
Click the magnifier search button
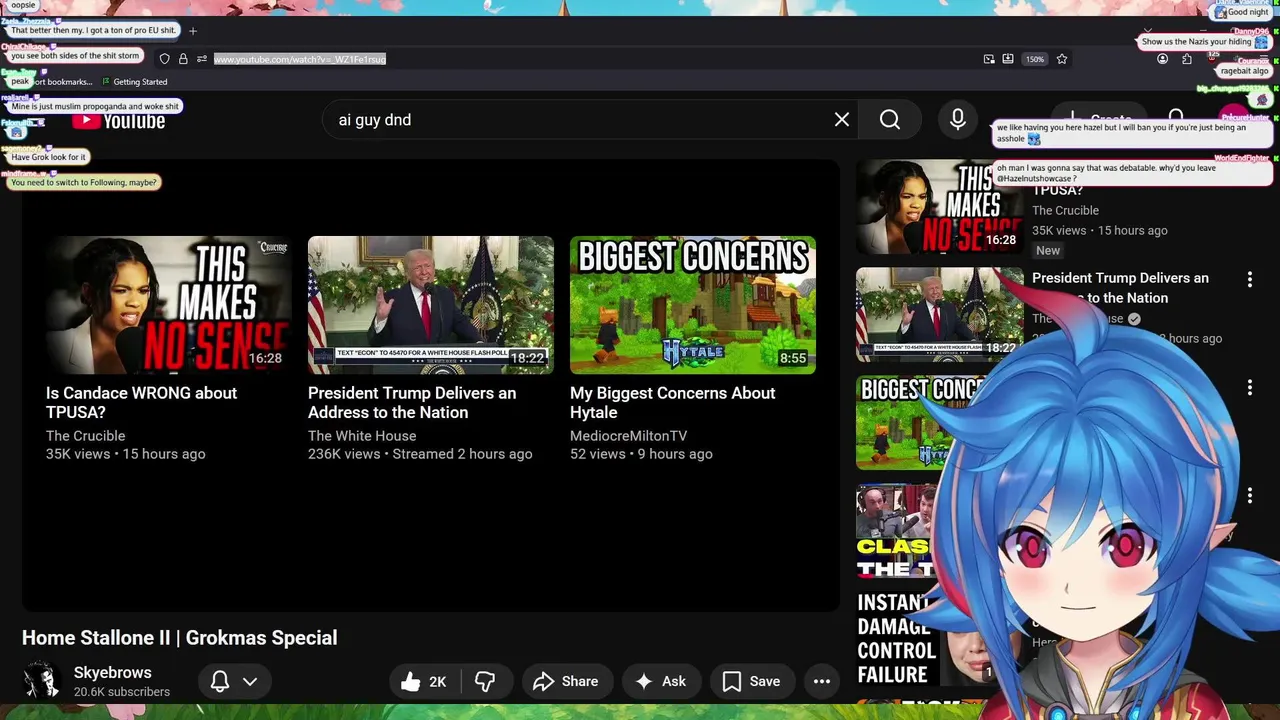890,120
